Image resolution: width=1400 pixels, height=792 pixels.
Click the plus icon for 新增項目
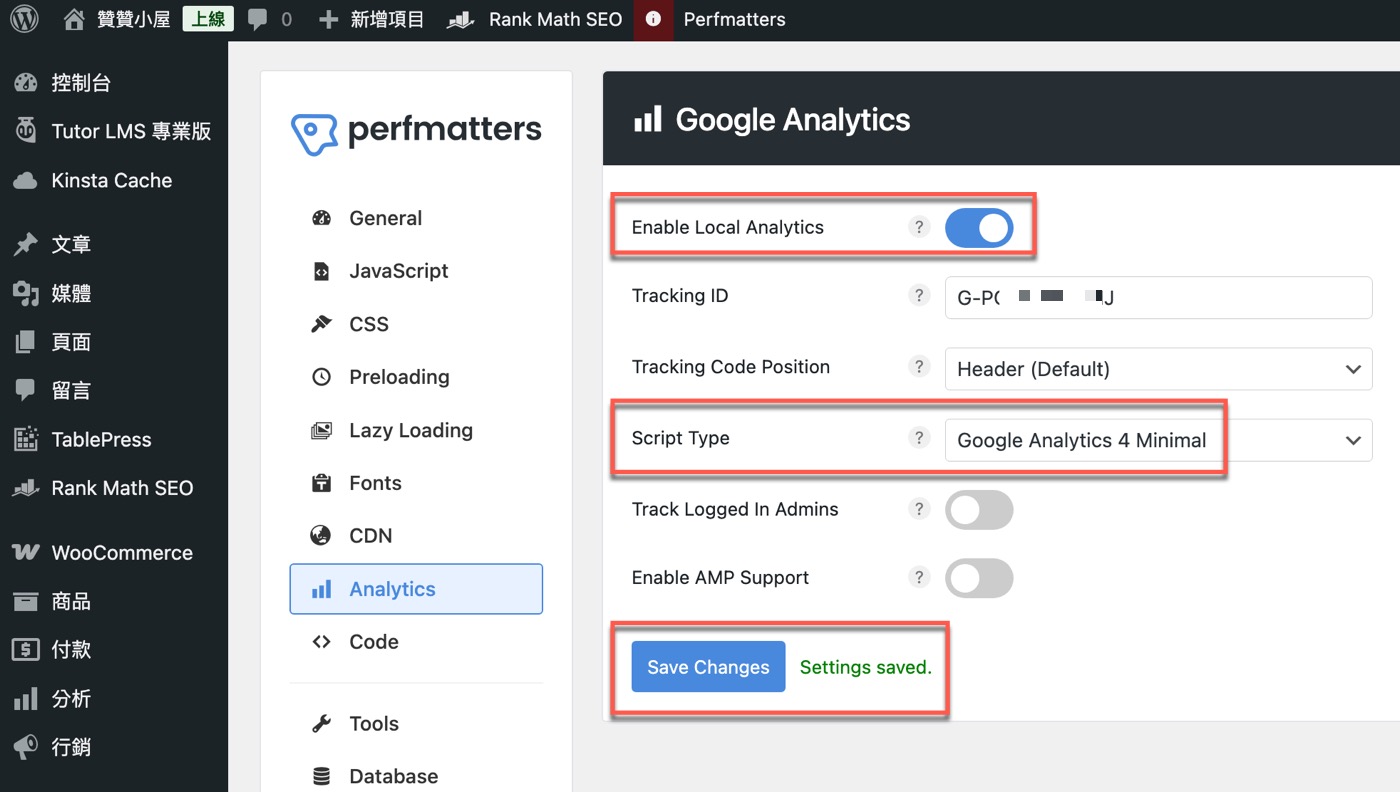328,20
